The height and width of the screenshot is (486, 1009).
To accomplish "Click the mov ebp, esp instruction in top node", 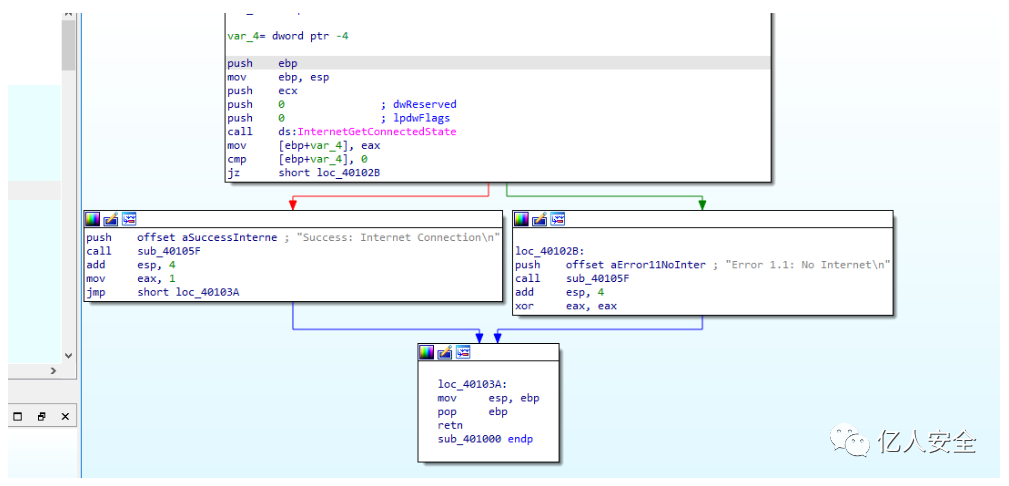I will coord(278,77).
